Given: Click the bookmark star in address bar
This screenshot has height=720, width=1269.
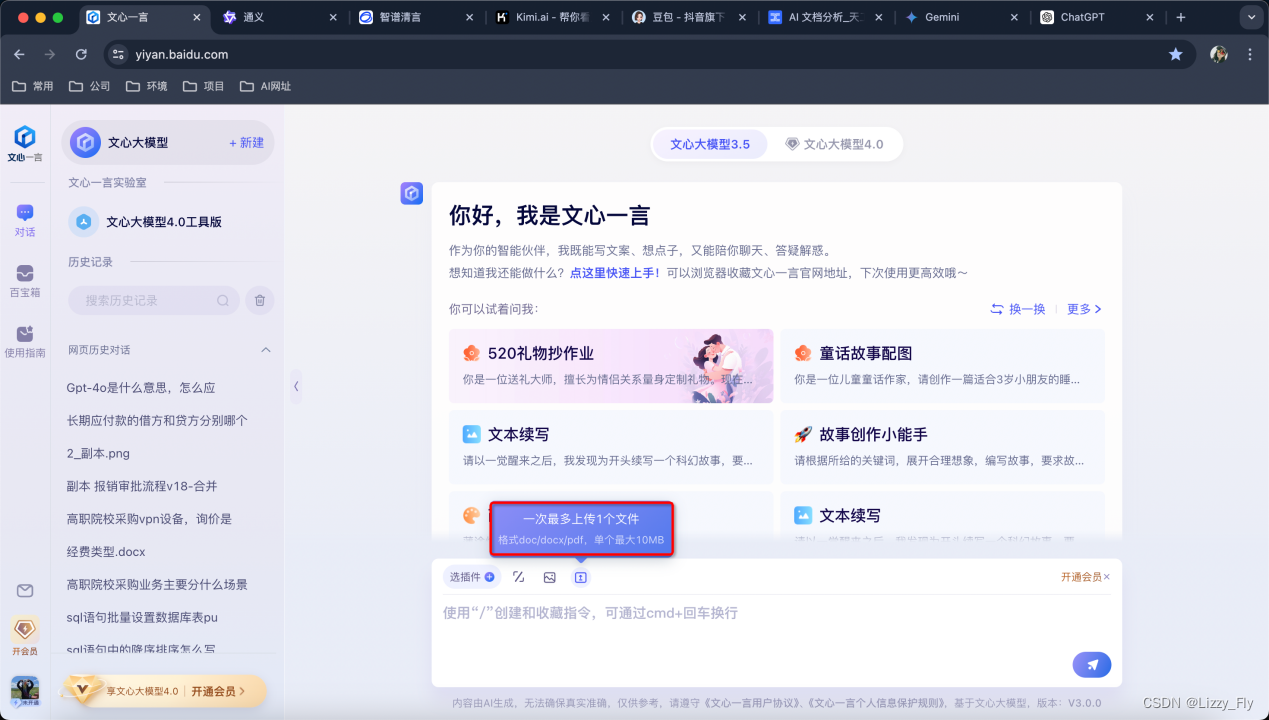Looking at the screenshot, I should 1176,54.
